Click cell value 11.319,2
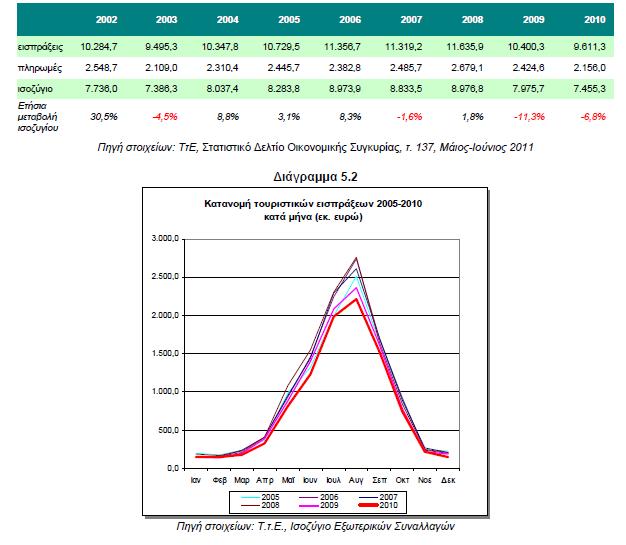Screen dimensions: 626x545 (403, 47)
